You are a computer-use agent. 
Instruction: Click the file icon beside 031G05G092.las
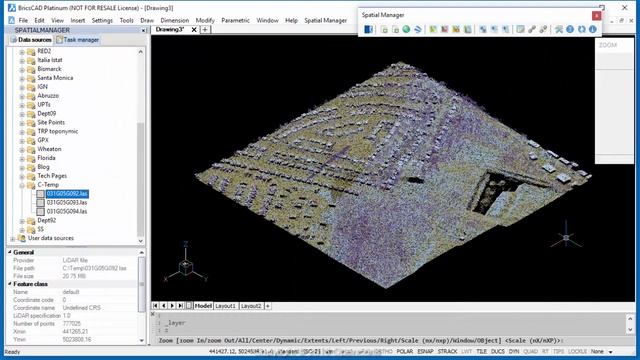point(40,194)
